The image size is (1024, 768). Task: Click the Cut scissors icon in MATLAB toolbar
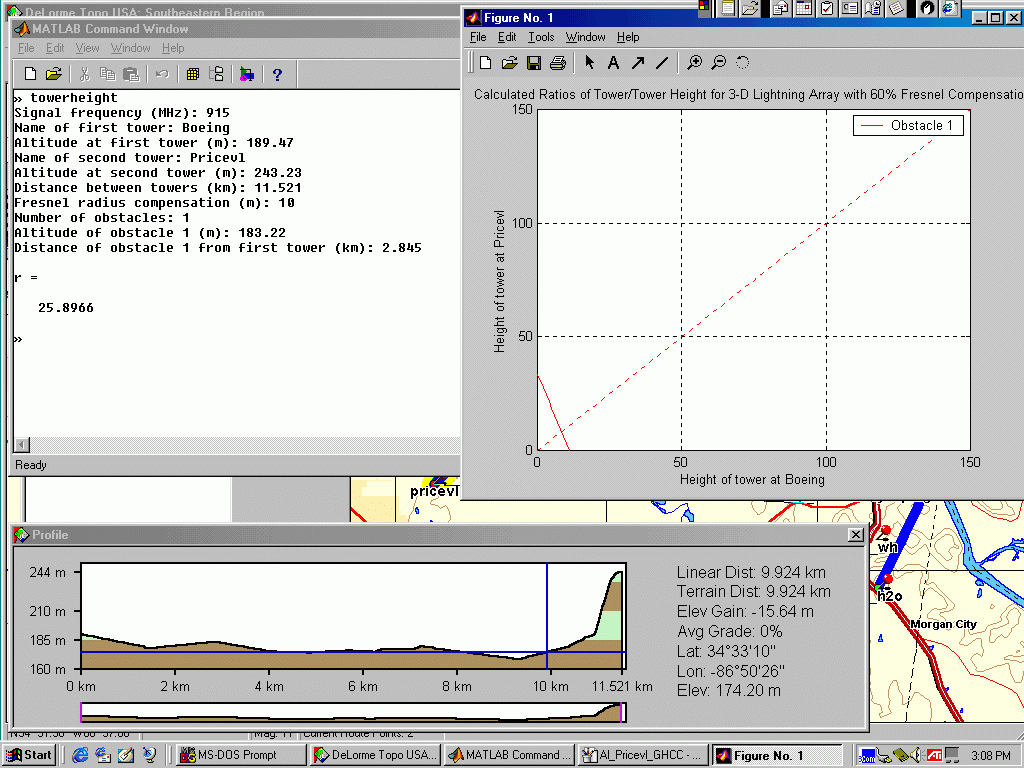[x=84, y=74]
